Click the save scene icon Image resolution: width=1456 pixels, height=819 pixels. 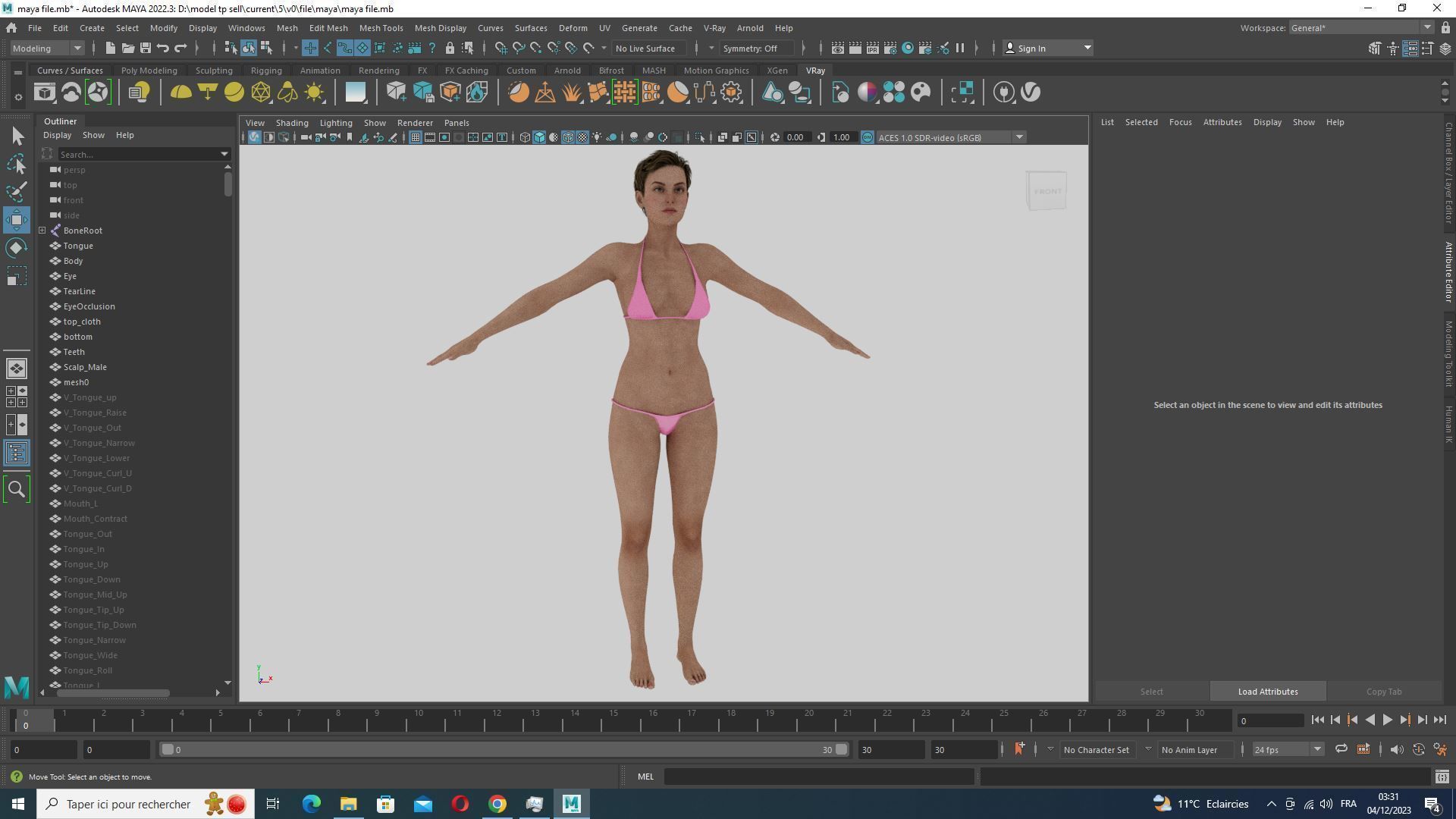pos(146,48)
